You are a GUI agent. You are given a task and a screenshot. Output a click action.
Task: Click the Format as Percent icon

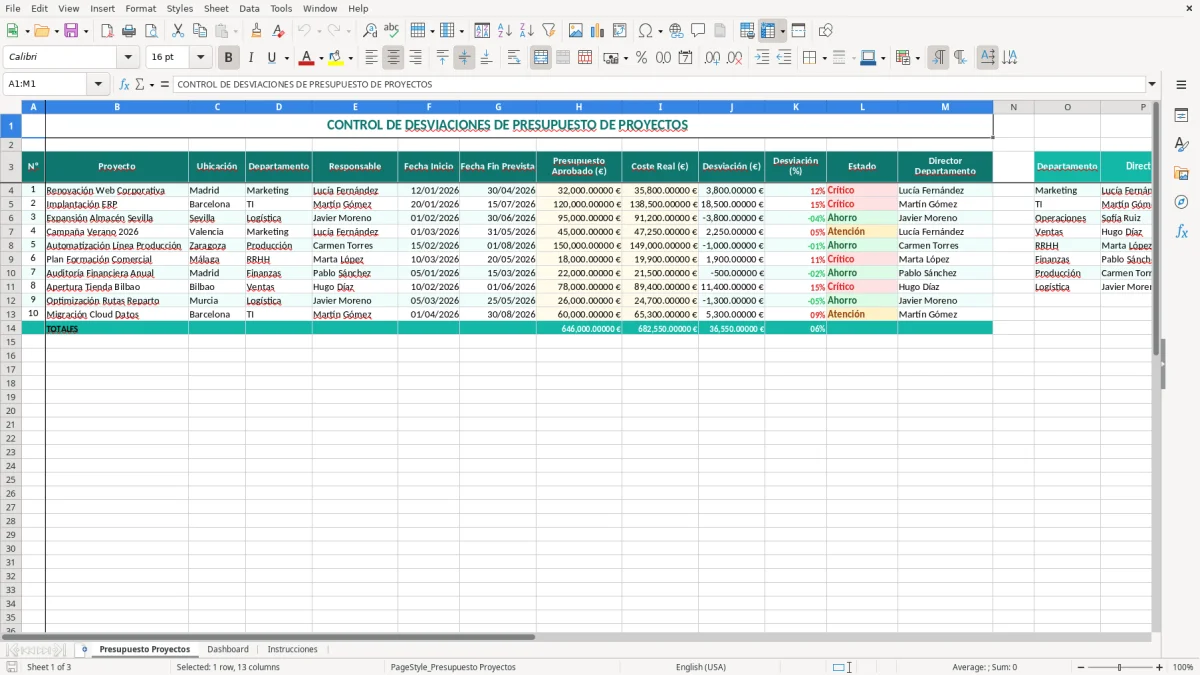(642, 58)
